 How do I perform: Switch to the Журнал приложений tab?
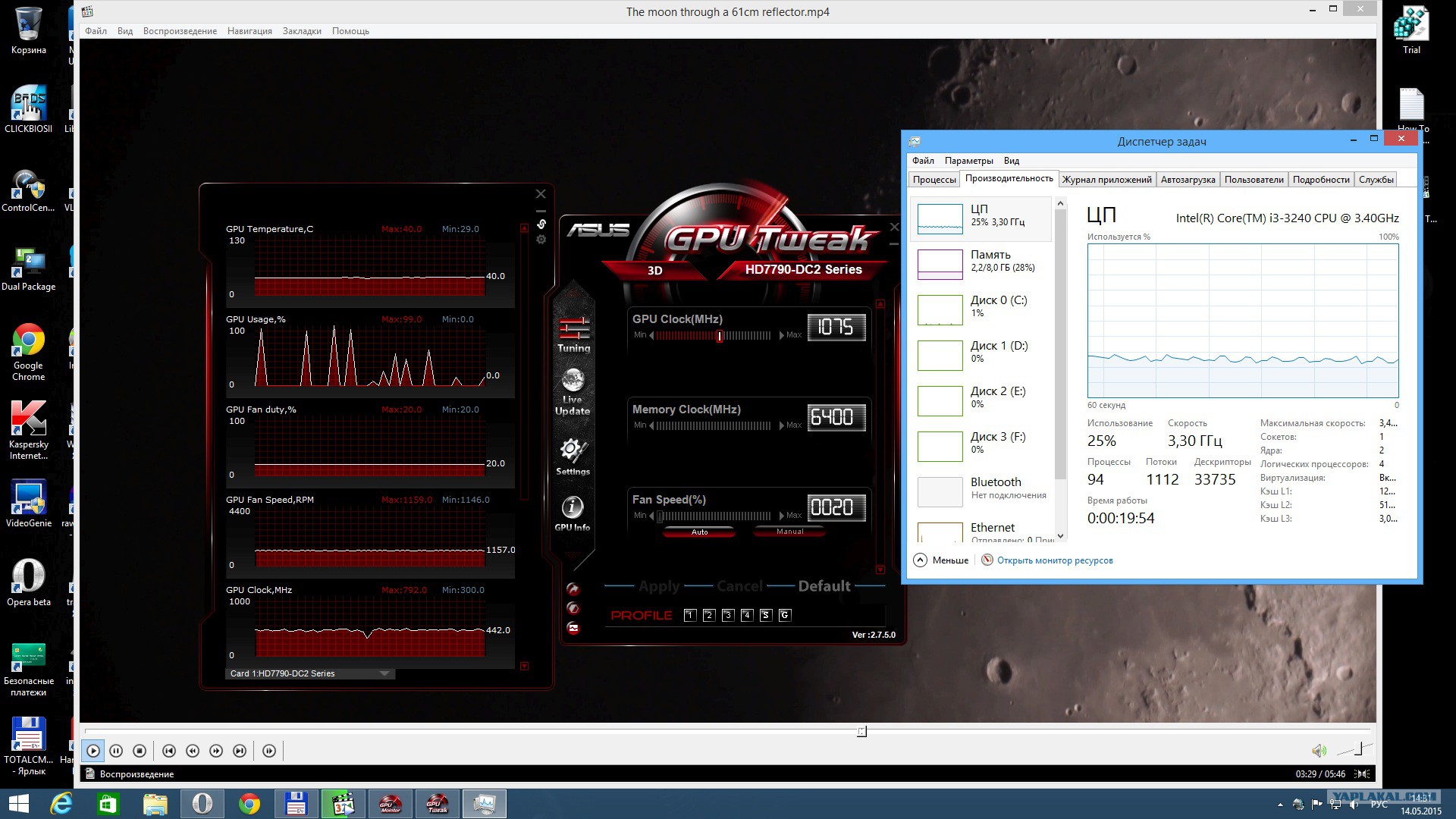click(1106, 180)
